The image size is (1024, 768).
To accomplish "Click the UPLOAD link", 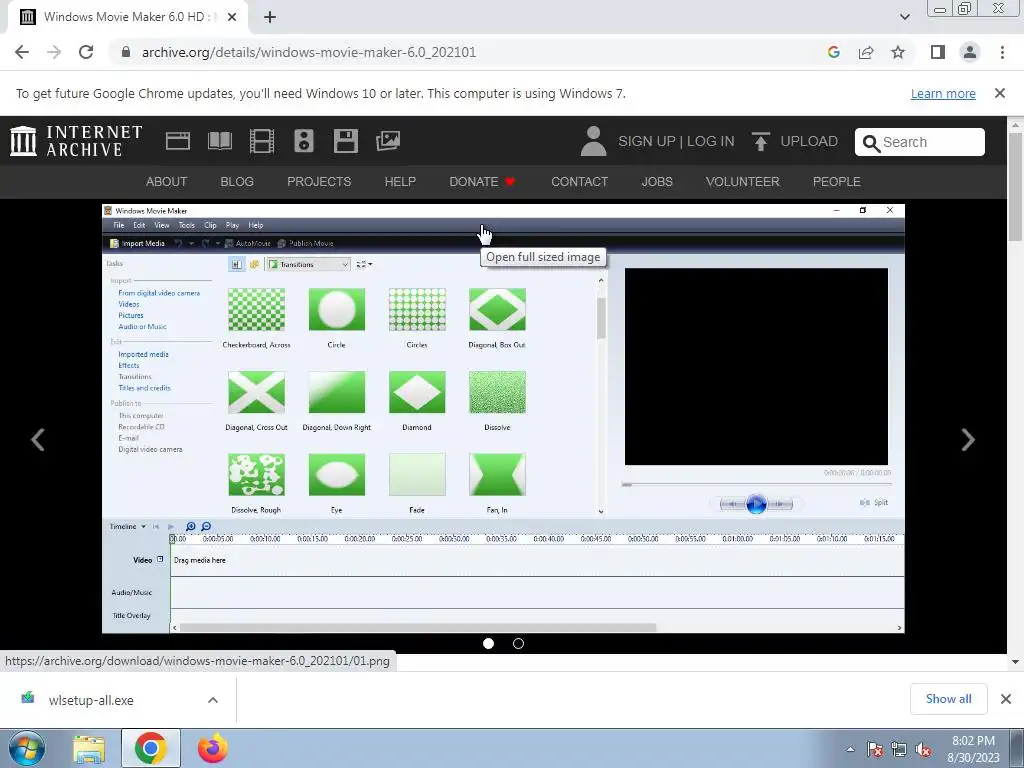I will tap(809, 141).
